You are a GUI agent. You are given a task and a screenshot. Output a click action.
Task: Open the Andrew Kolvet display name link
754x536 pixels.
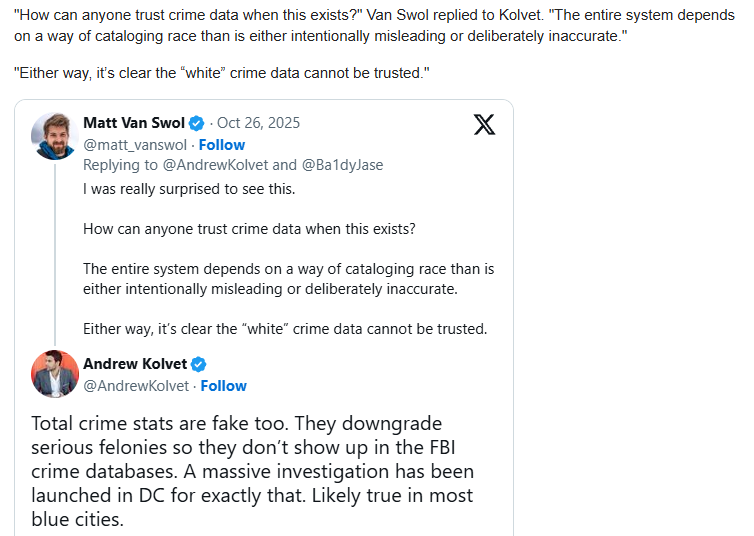pos(135,364)
